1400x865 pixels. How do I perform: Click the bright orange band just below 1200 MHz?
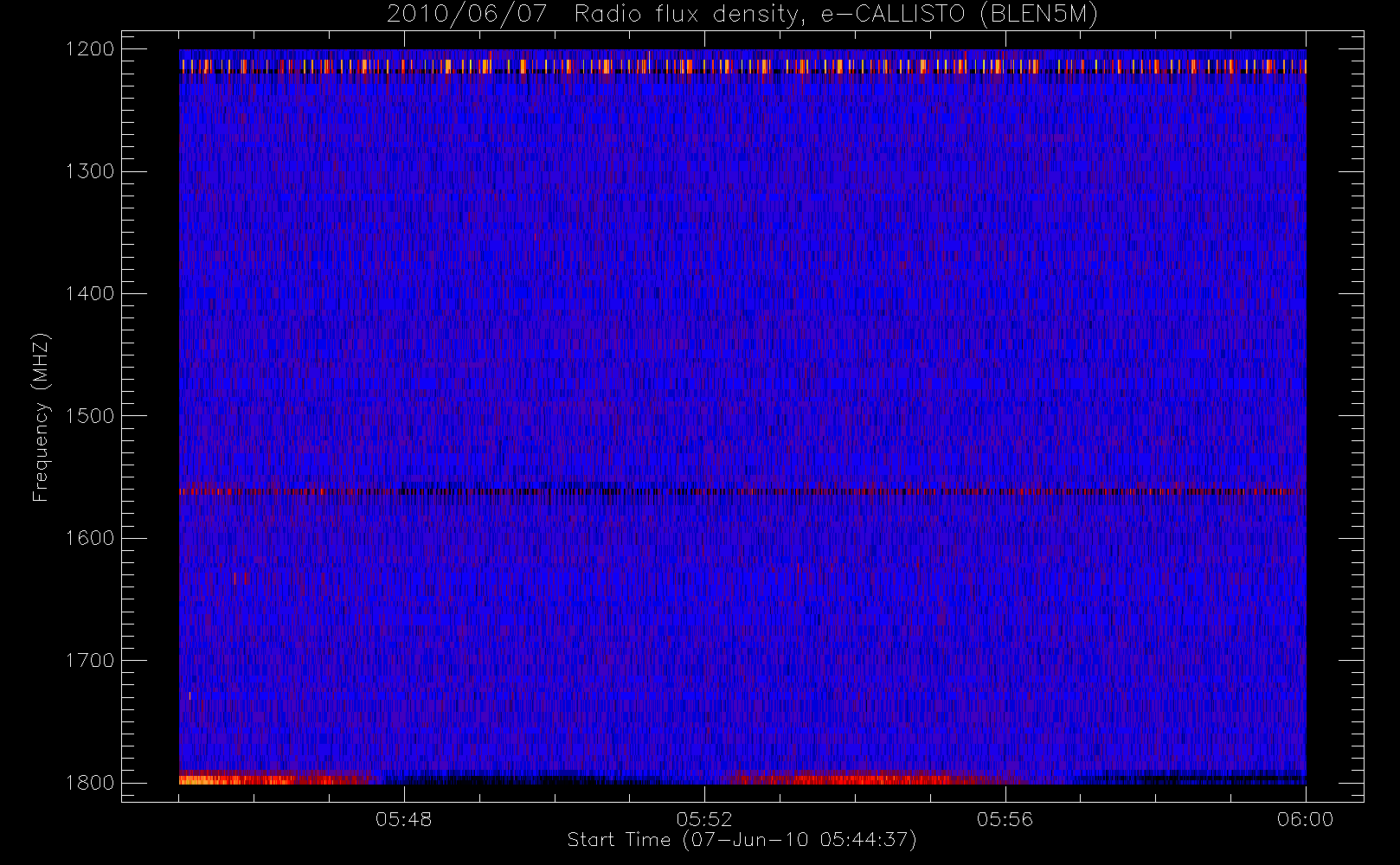coord(742,67)
